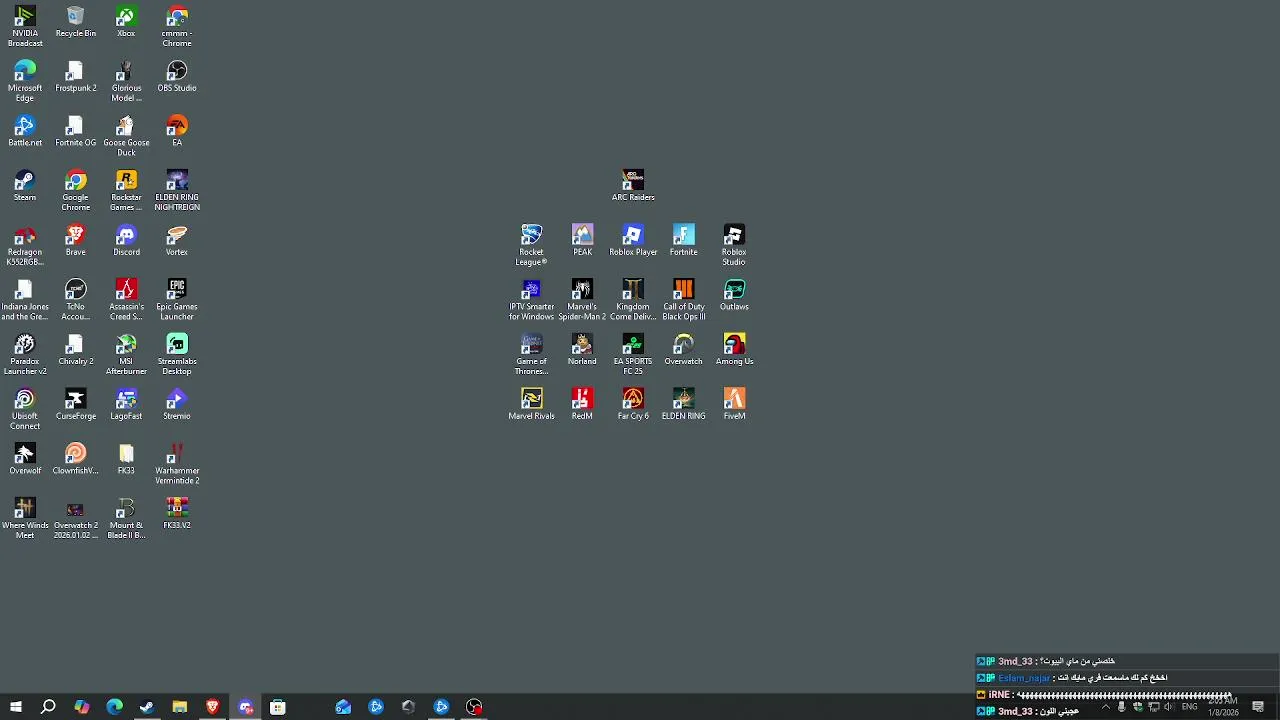This screenshot has width=1280, height=720.
Task: Select the Fortnite OG shortcut
Action: (x=76, y=132)
